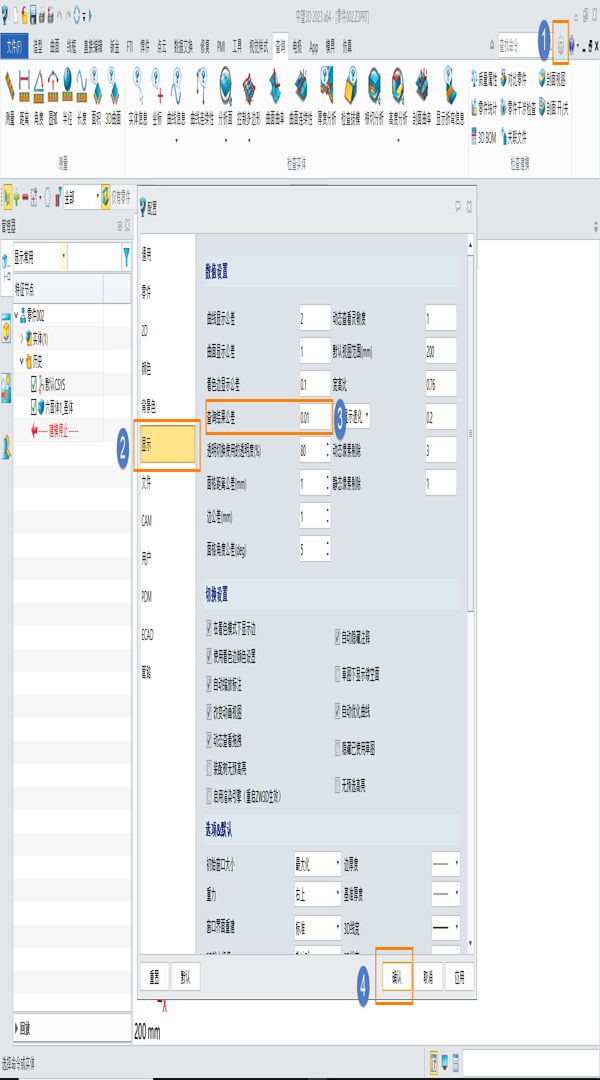Open 厚度分析 thickness analysis

pos(327,96)
